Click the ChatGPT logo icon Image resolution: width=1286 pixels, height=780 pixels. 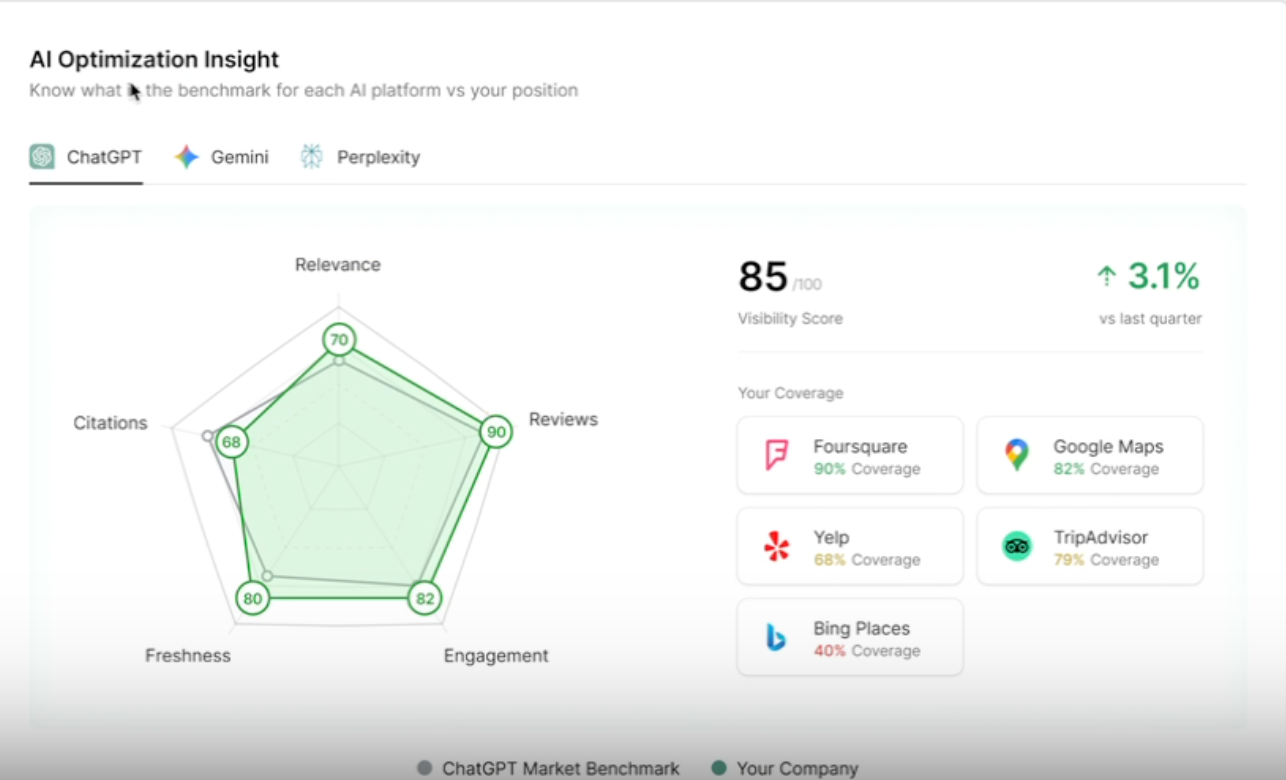[42, 157]
